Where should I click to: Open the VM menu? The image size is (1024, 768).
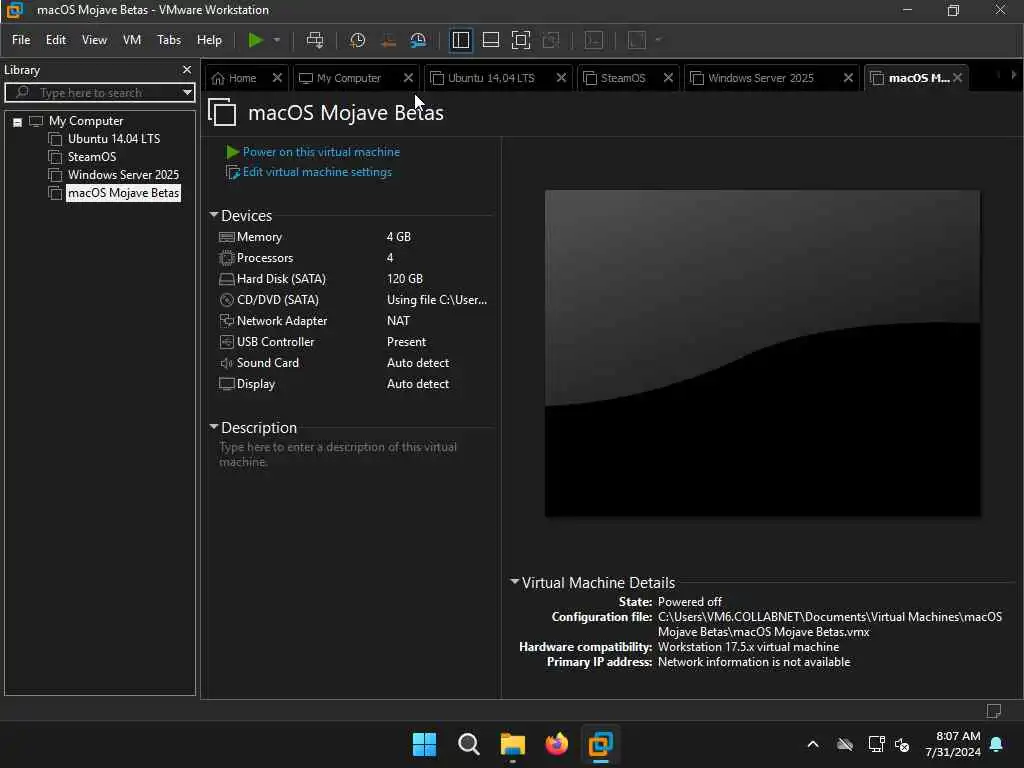pyautogui.click(x=132, y=40)
